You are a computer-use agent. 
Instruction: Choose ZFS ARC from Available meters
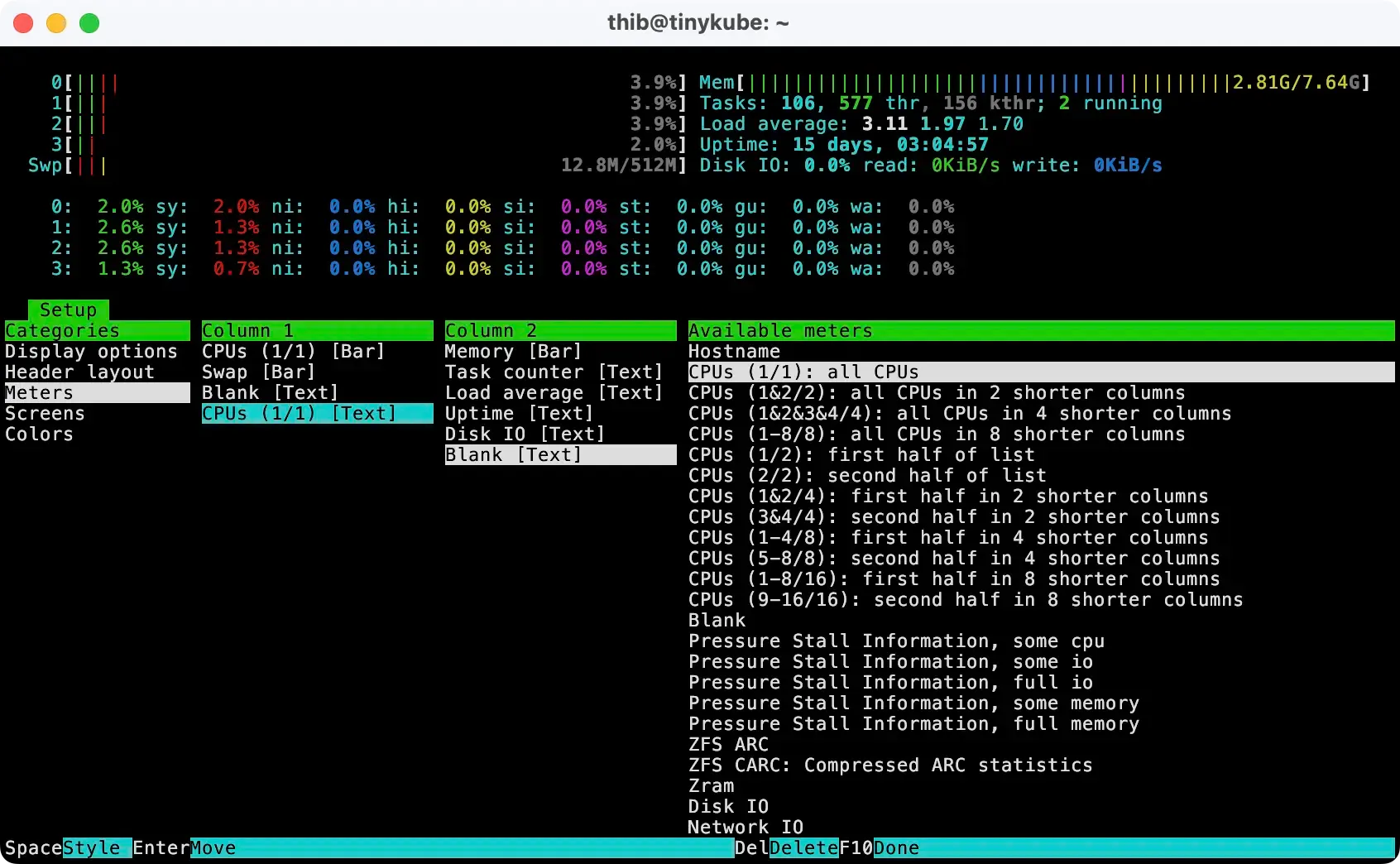pyautogui.click(x=727, y=744)
